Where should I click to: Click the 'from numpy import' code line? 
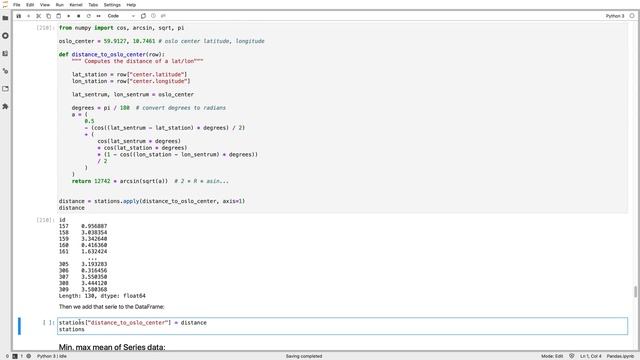coord(122,28)
